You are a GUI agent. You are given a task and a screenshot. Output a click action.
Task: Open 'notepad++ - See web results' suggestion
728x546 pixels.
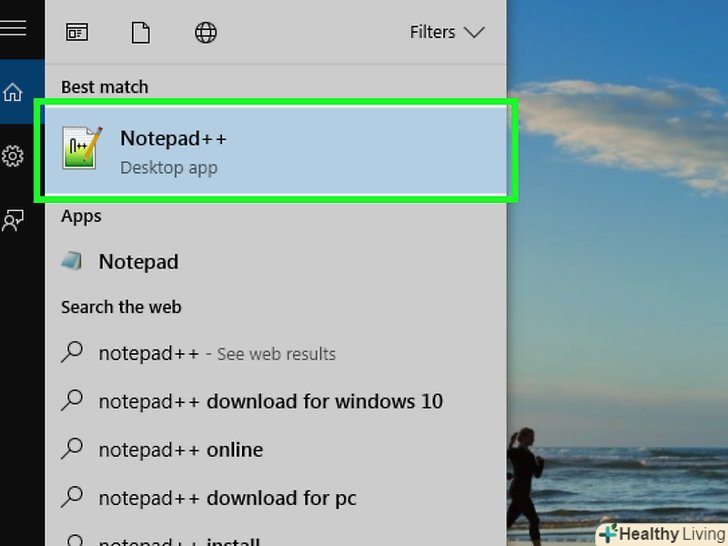click(x=276, y=353)
